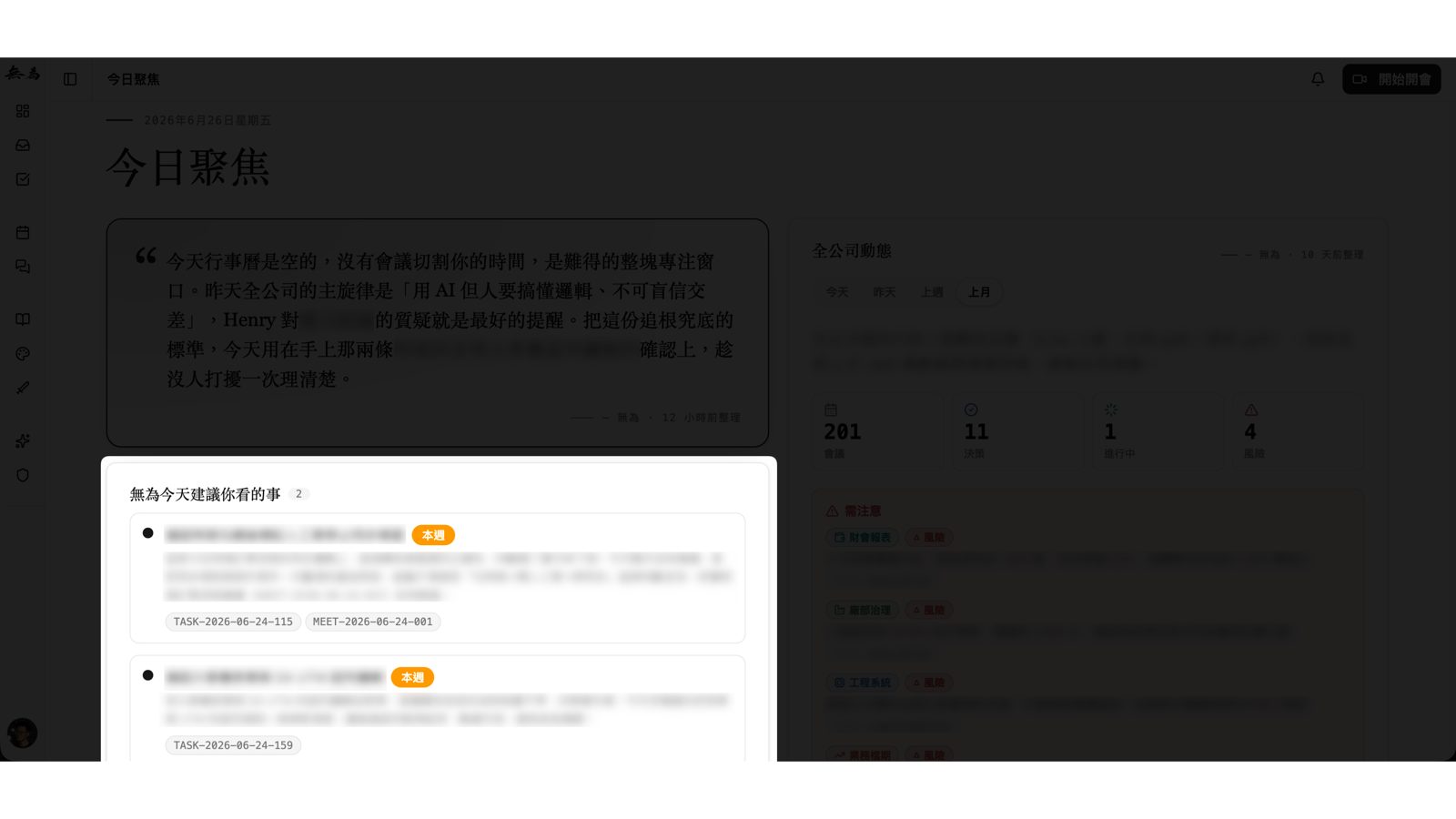Viewport: 1456px width, 819px height.
Task: Switch company activity to 今天 tab
Action: coord(837,292)
